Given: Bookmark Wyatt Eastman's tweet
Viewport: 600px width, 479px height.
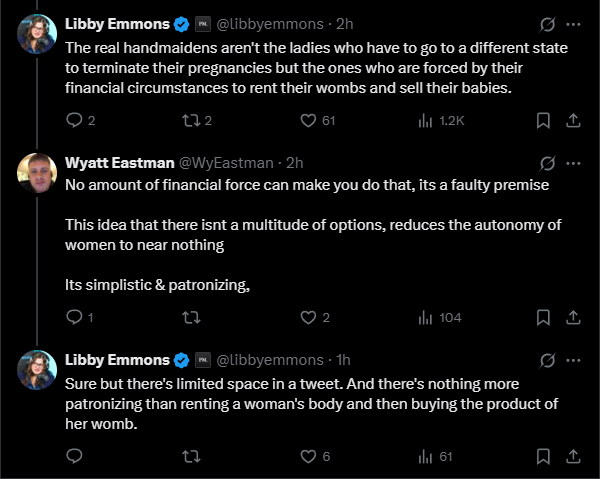Looking at the screenshot, I should pyautogui.click(x=543, y=318).
